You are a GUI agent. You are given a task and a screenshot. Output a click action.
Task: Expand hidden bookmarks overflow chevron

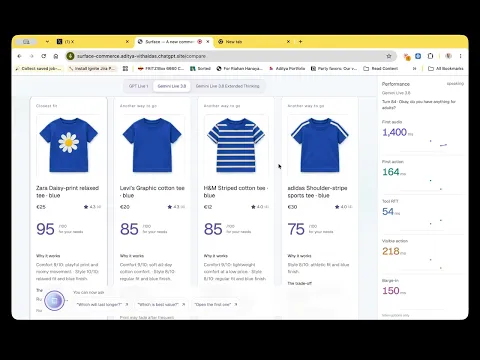coord(414,68)
